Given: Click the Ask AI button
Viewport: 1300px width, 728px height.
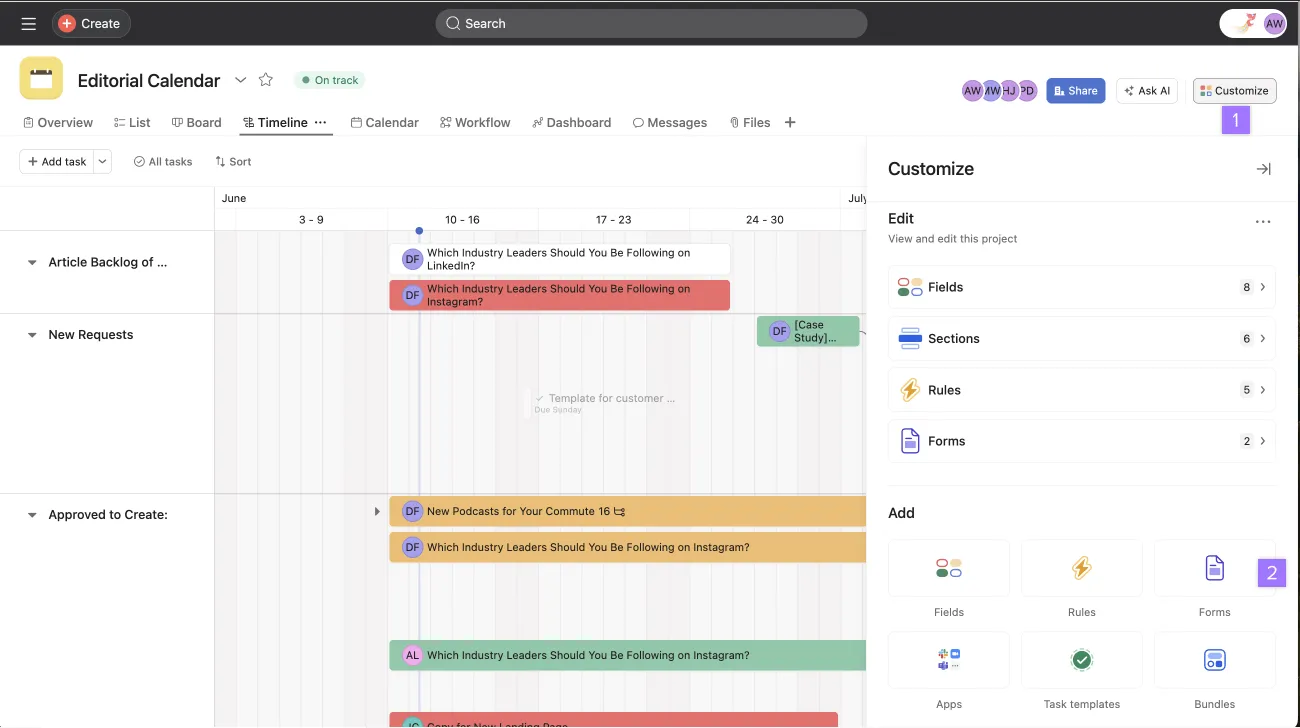Looking at the screenshot, I should click(x=1147, y=90).
